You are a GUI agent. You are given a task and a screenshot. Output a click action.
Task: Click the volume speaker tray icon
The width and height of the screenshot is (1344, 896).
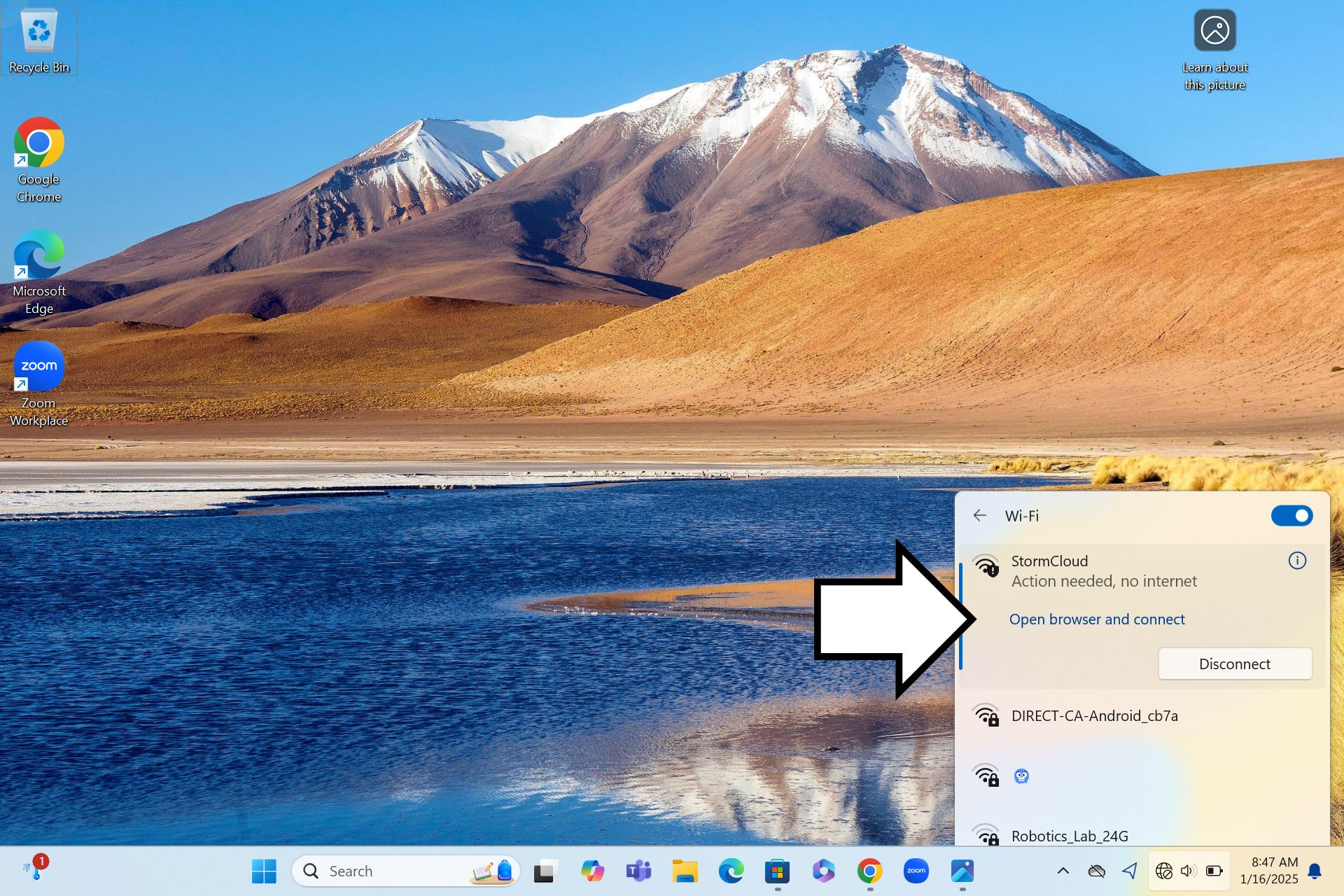coord(1187,871)
